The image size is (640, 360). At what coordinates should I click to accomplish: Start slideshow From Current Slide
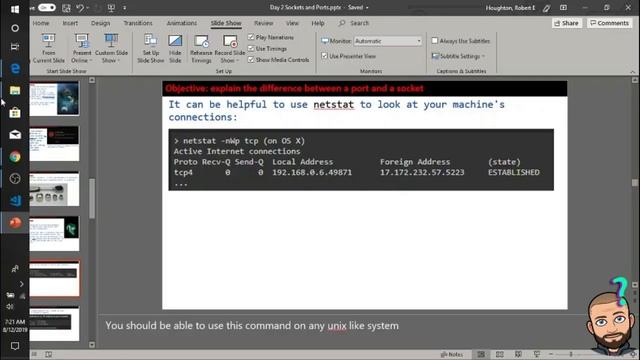48,49
